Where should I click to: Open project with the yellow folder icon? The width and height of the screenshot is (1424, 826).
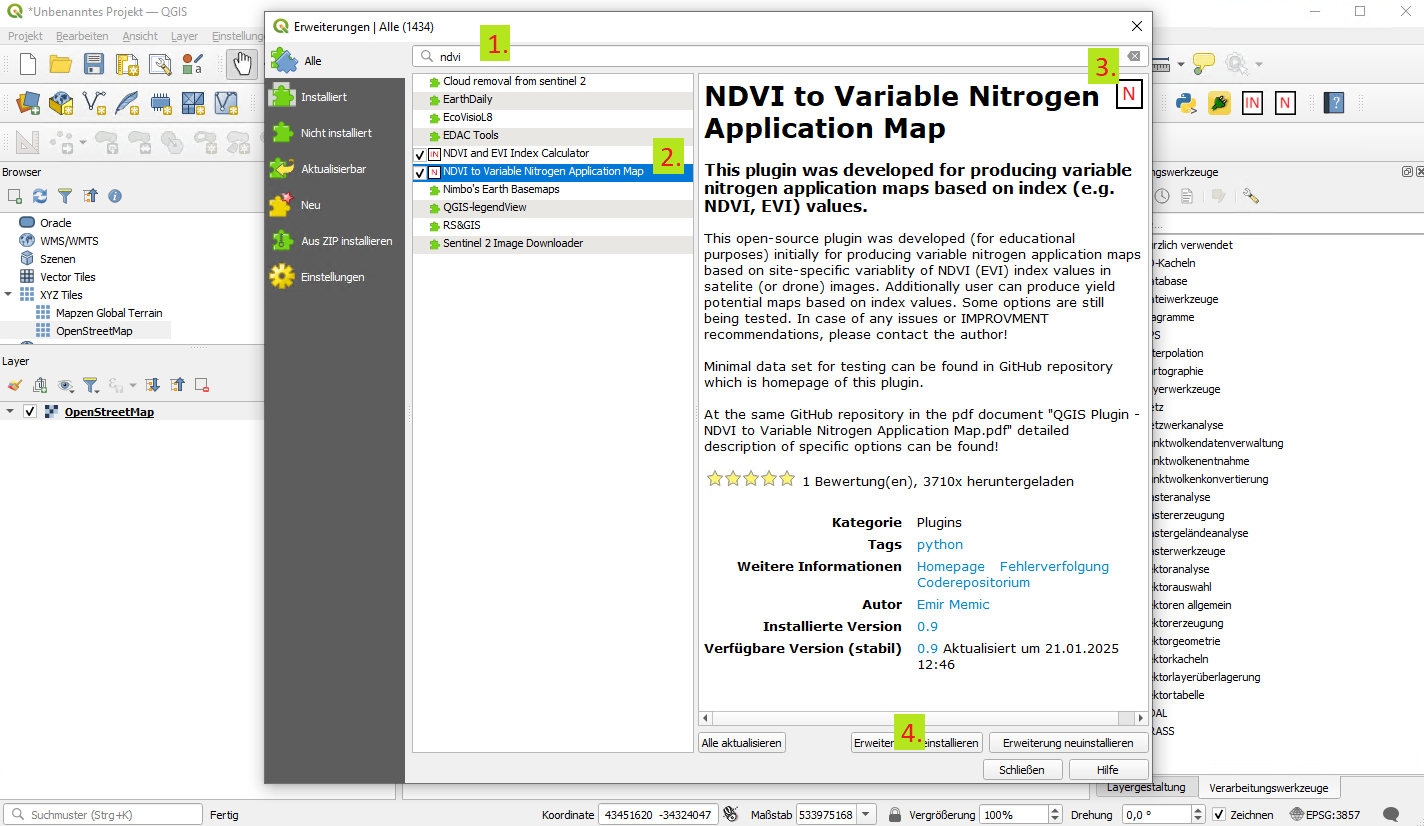[61, 64]
